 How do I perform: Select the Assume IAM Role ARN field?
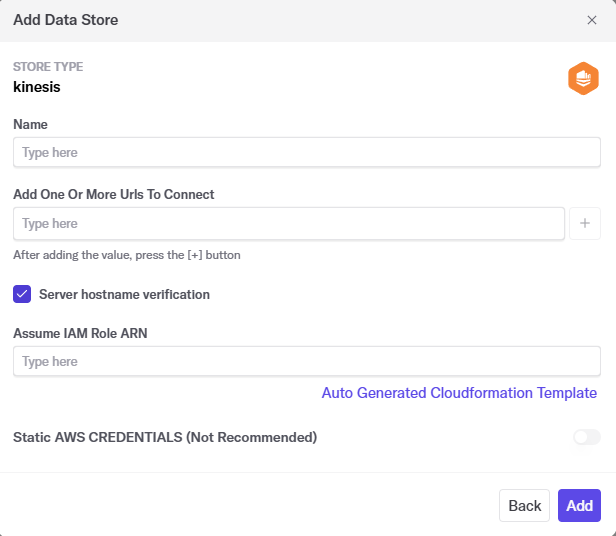click(306, 361)
